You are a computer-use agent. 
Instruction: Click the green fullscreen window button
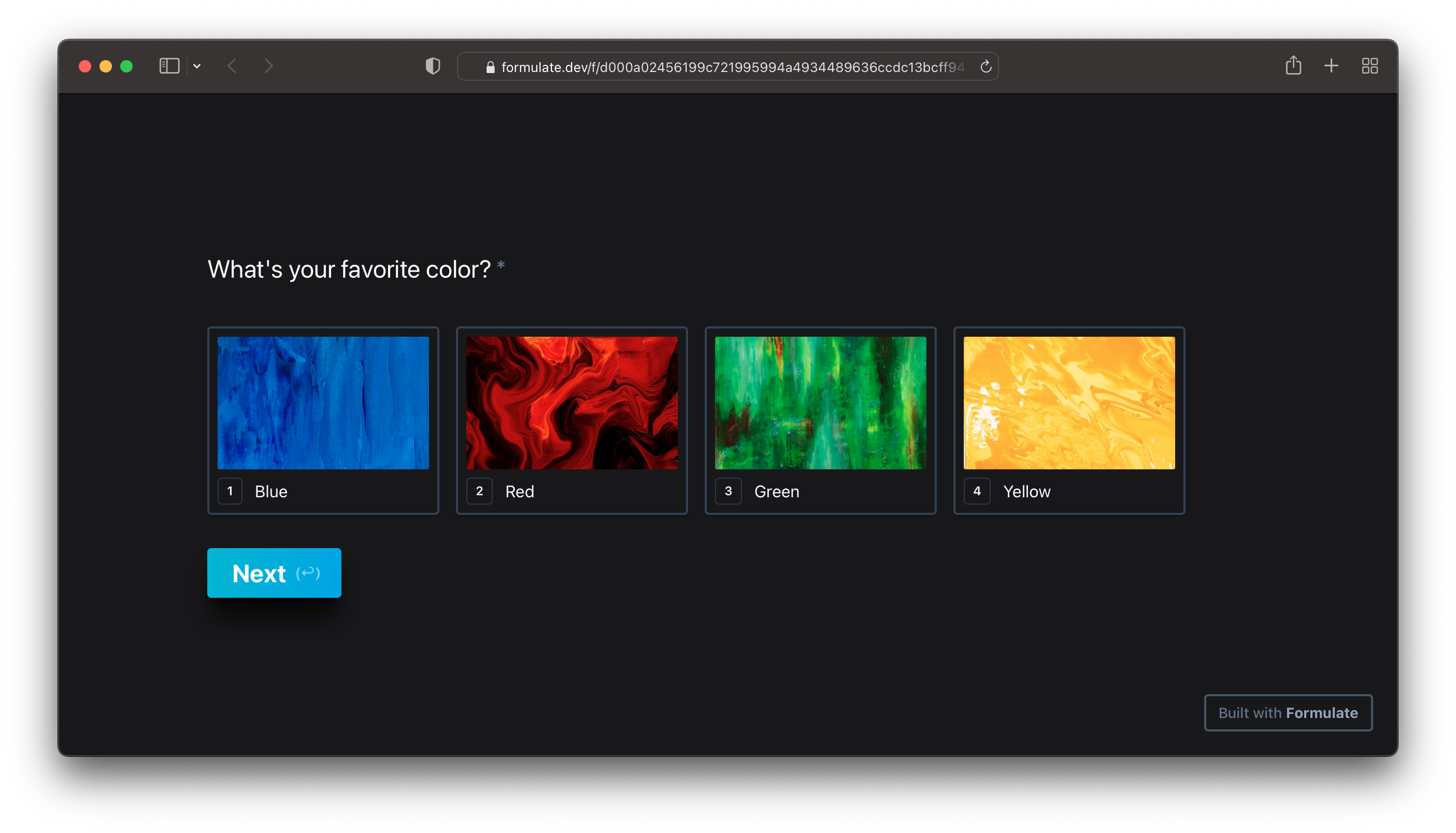point(126,66)
